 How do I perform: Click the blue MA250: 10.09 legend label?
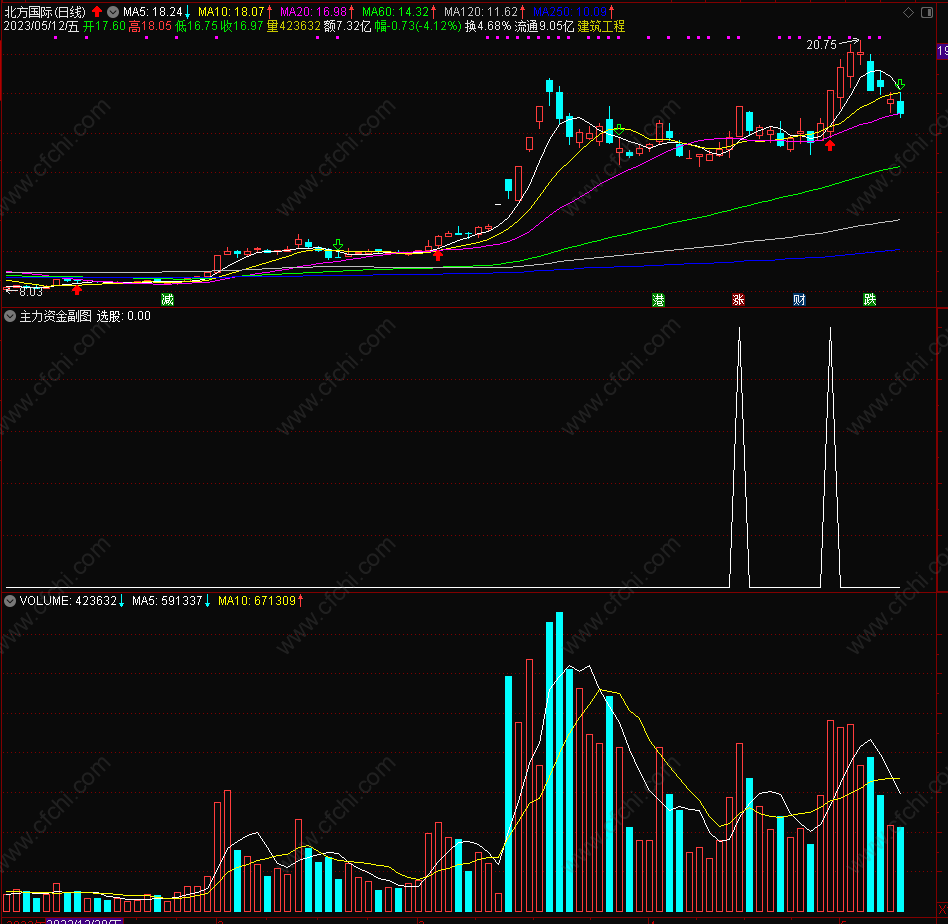[570, 11]
